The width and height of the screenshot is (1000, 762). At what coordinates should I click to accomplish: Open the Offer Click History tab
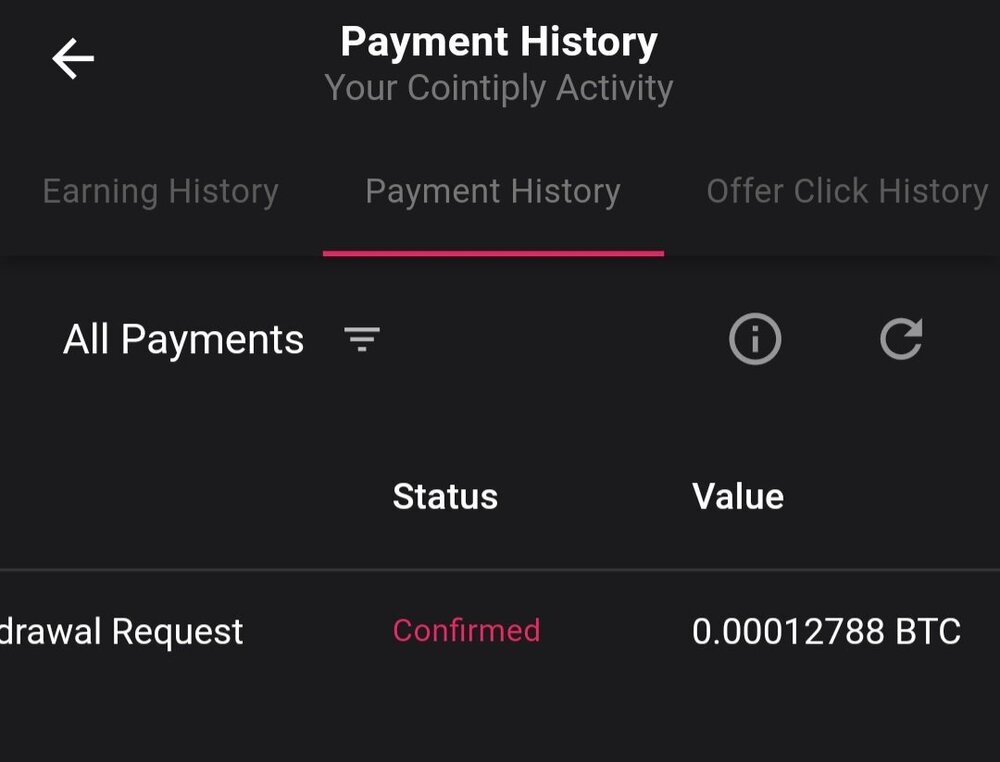(846, 191)
